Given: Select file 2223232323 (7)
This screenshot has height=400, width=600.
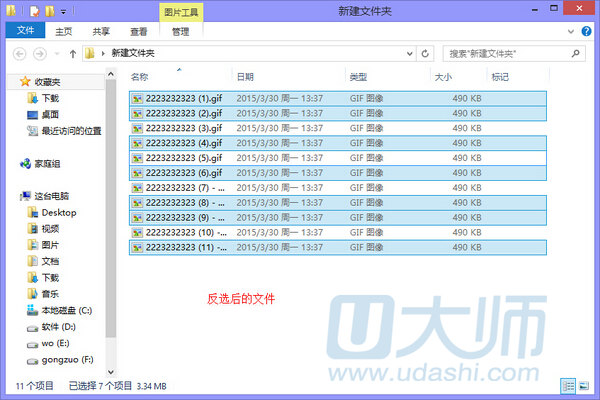Looking at the screenshot, I should 338,188.
